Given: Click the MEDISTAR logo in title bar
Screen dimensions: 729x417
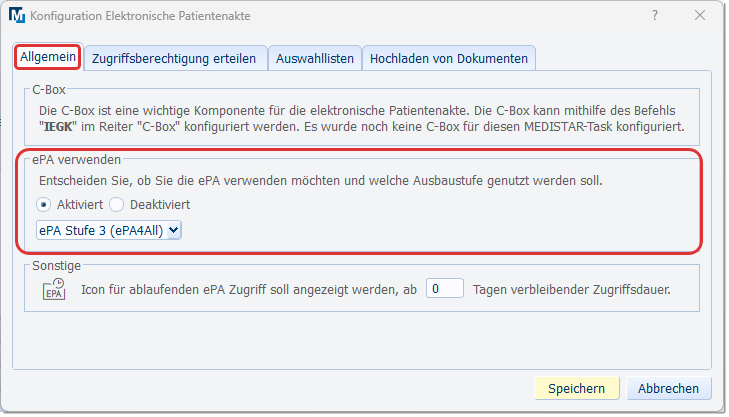Looking at the screenshot, I should click(x=15, y=17).
